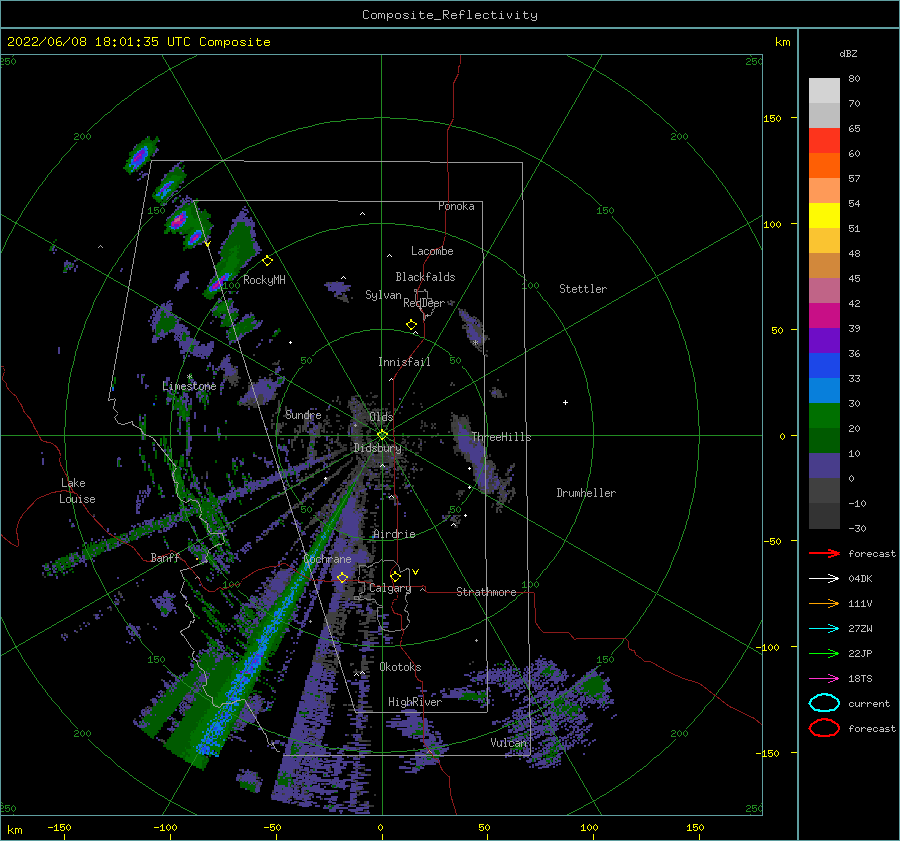Click the Stettler label
This screenshot has width=900, height=841.
click(583, 289)
